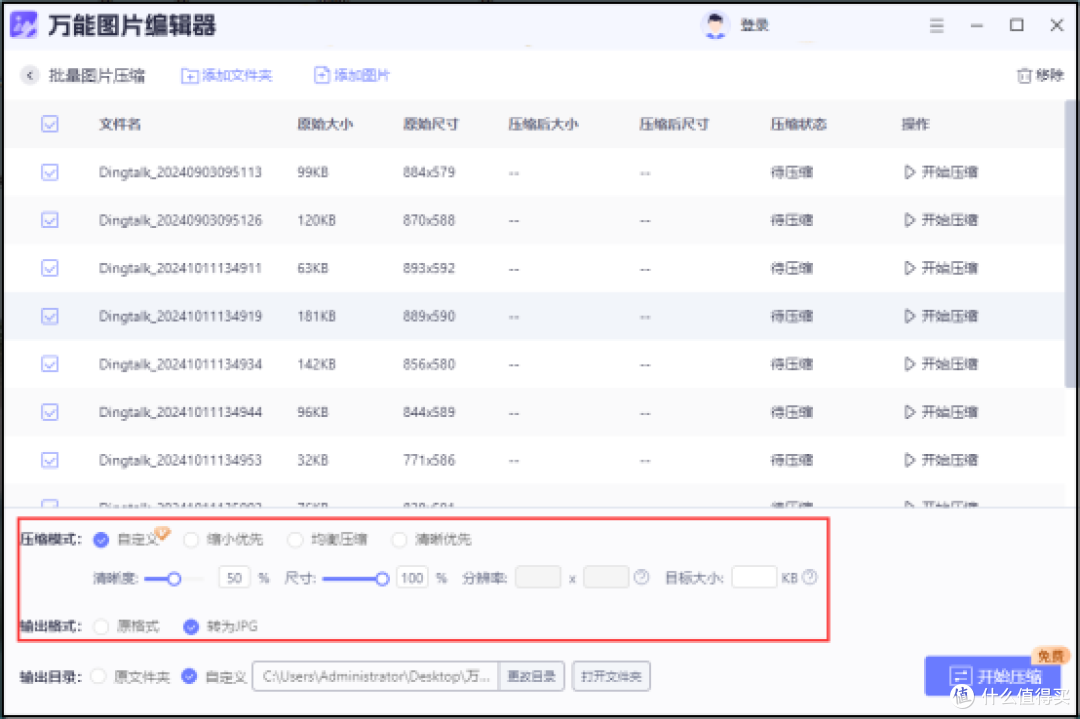
Task: Click the 添加文件夹 folder icon
Action: (x=189, y=75)
